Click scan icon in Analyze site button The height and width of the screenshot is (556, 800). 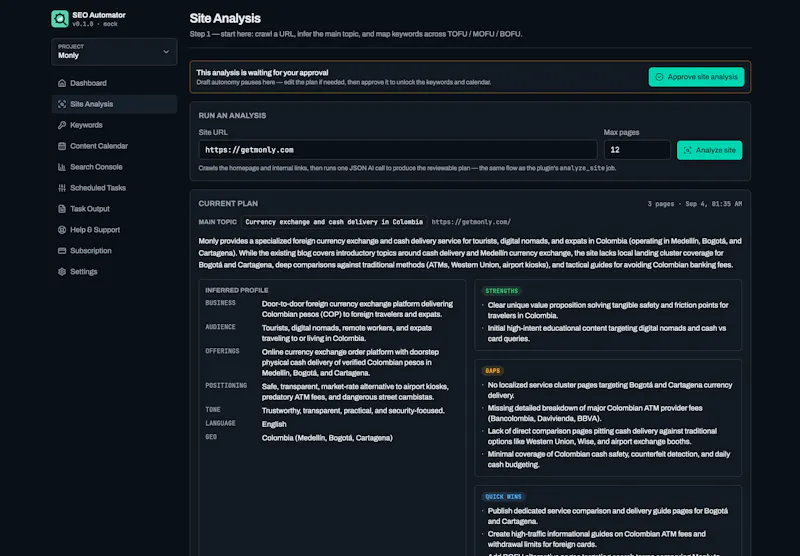[687, 150]
